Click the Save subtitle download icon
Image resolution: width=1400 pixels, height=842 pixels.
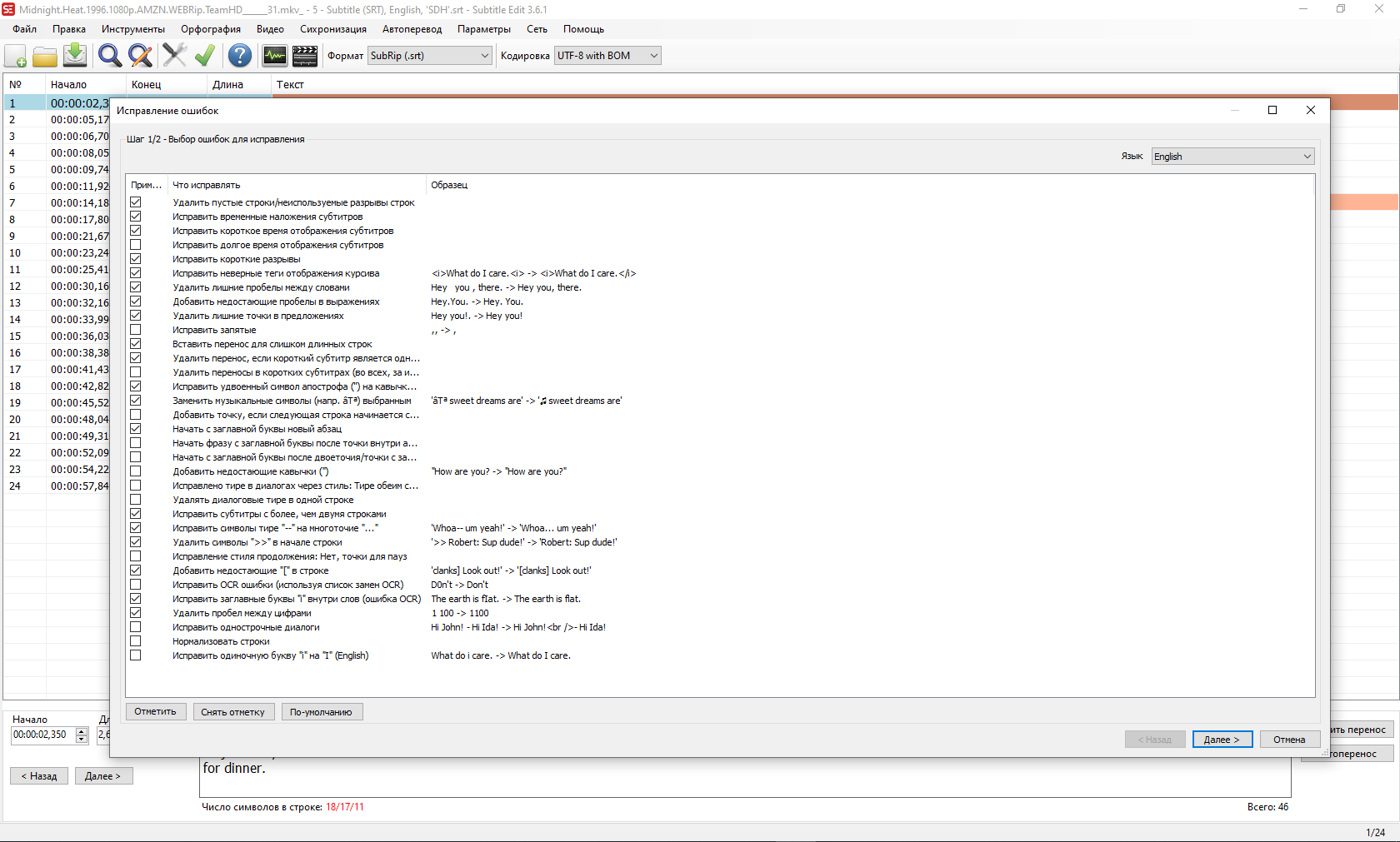click(x=75, y=56)
